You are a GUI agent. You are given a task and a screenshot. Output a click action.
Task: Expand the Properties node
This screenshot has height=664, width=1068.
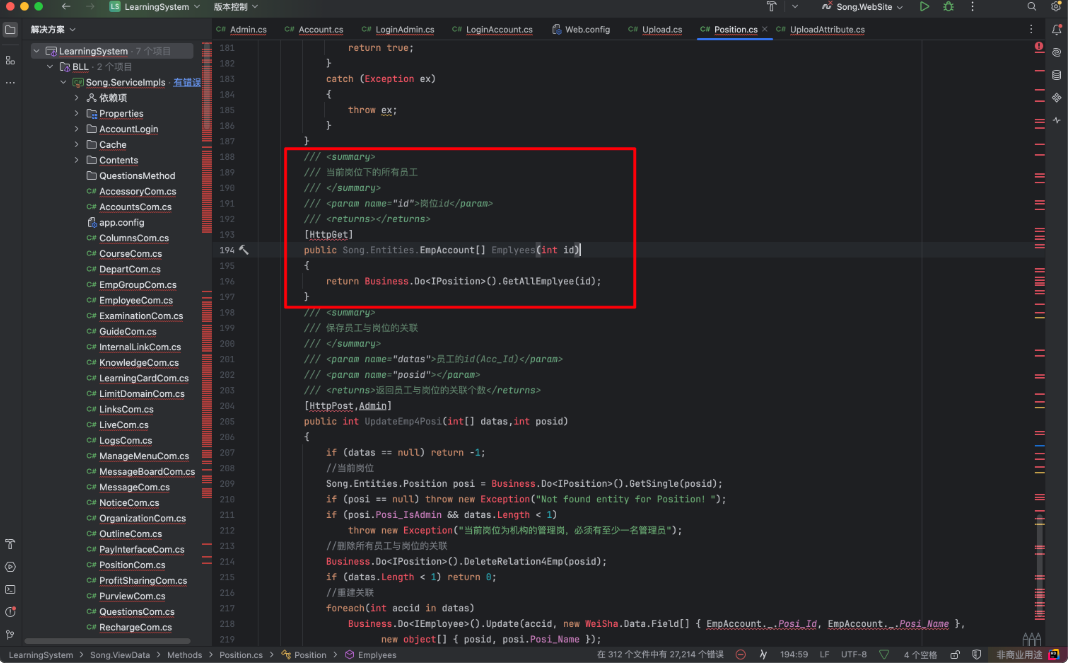[x=77, y=114]
